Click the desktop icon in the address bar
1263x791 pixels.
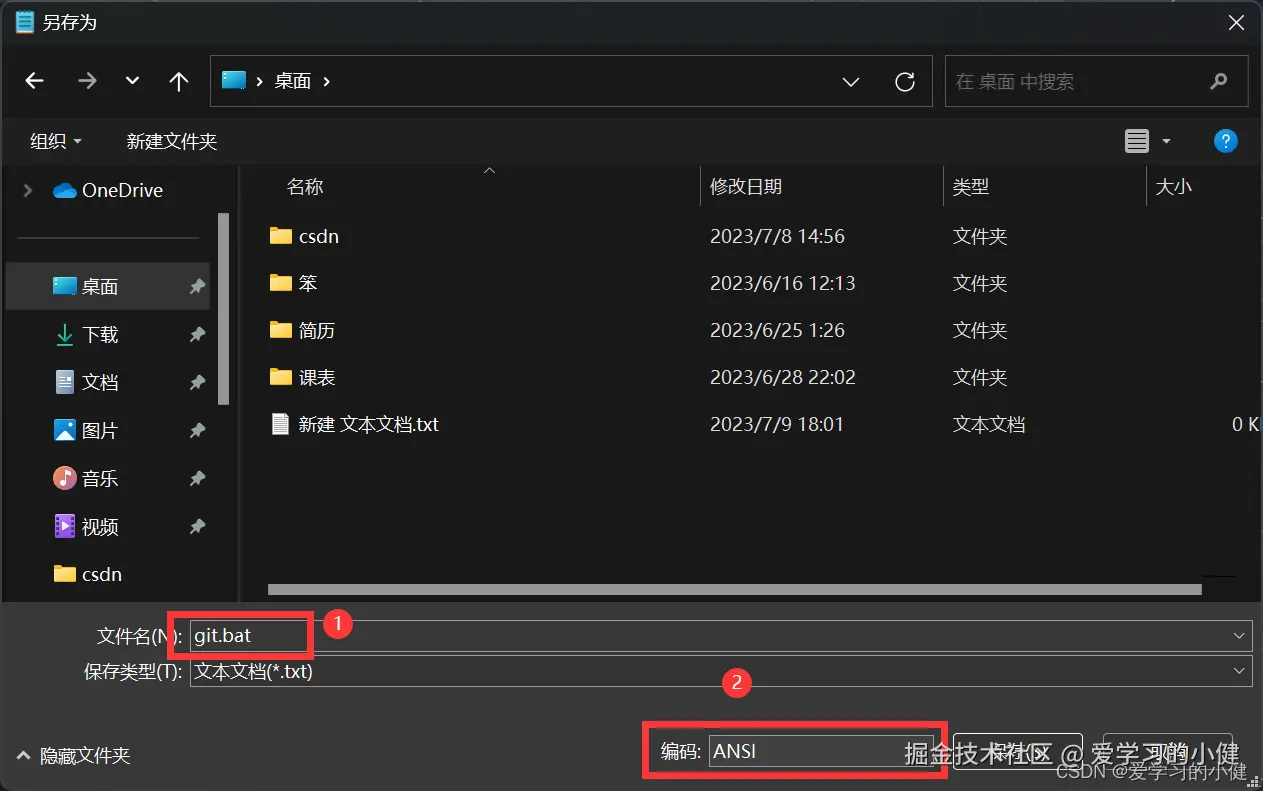pyautogui.click(x=233, y=80)
